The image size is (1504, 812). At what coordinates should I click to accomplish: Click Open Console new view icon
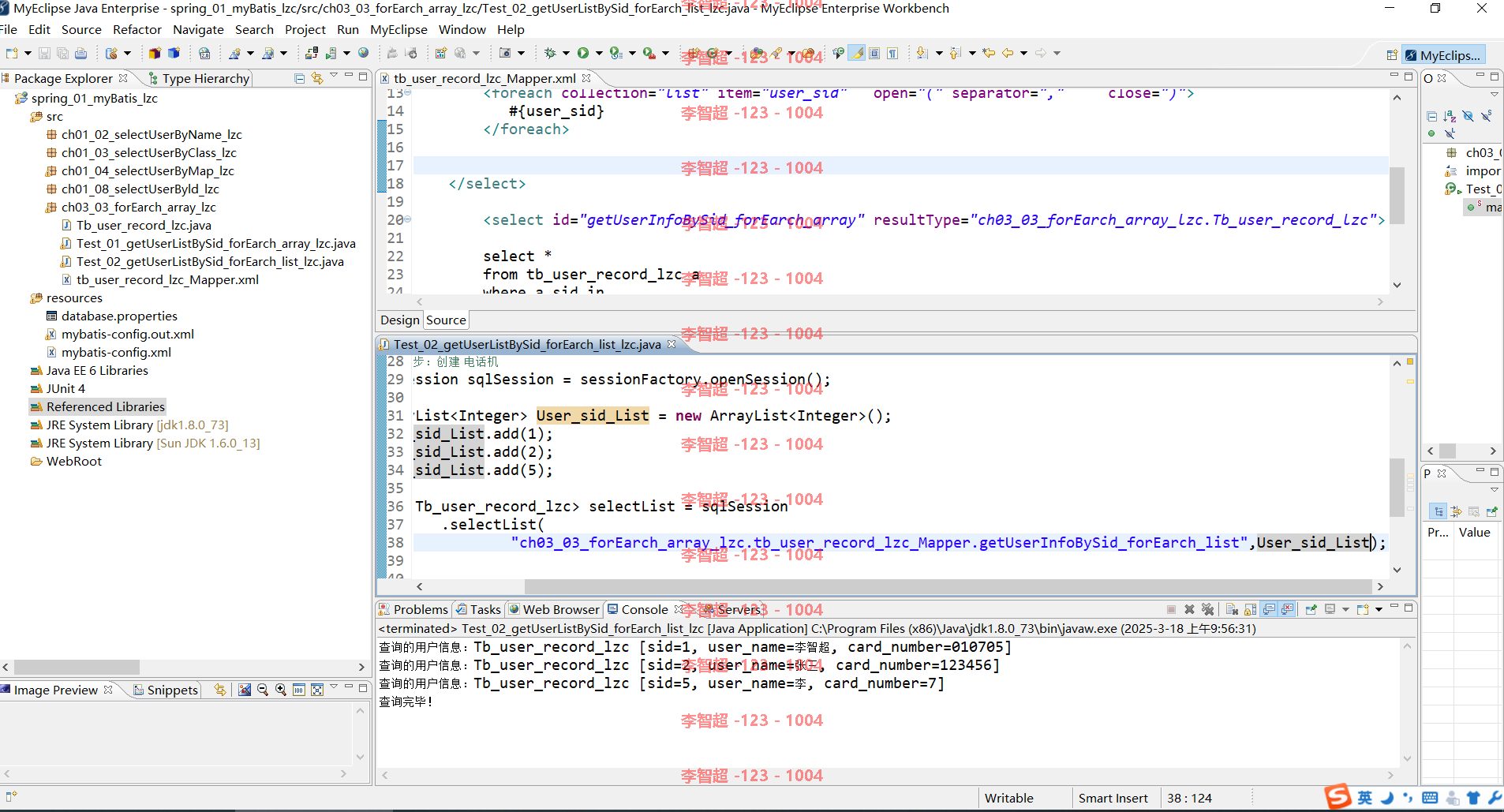[1363, 609]
